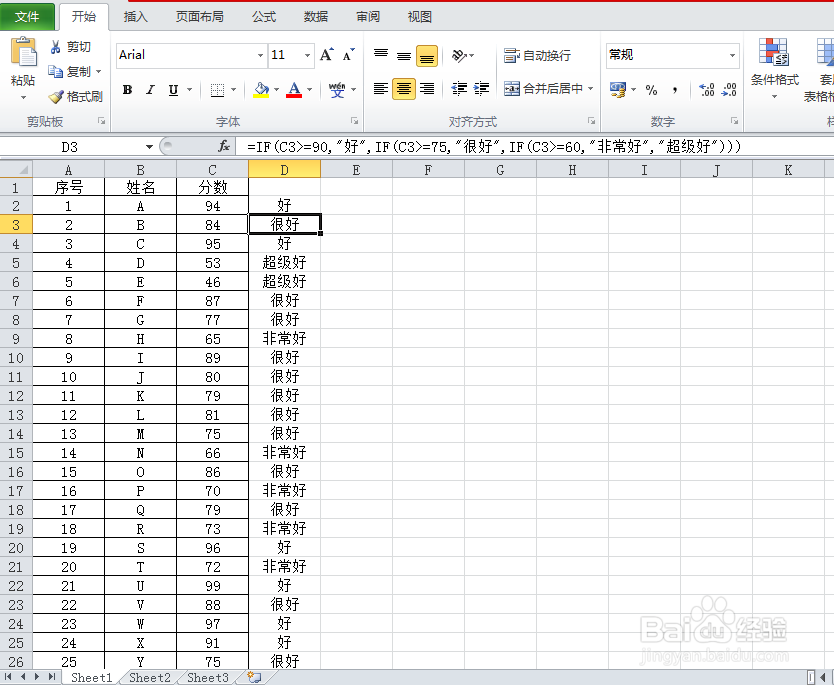Go to previous sheet navigation arrow

[23, 677]
